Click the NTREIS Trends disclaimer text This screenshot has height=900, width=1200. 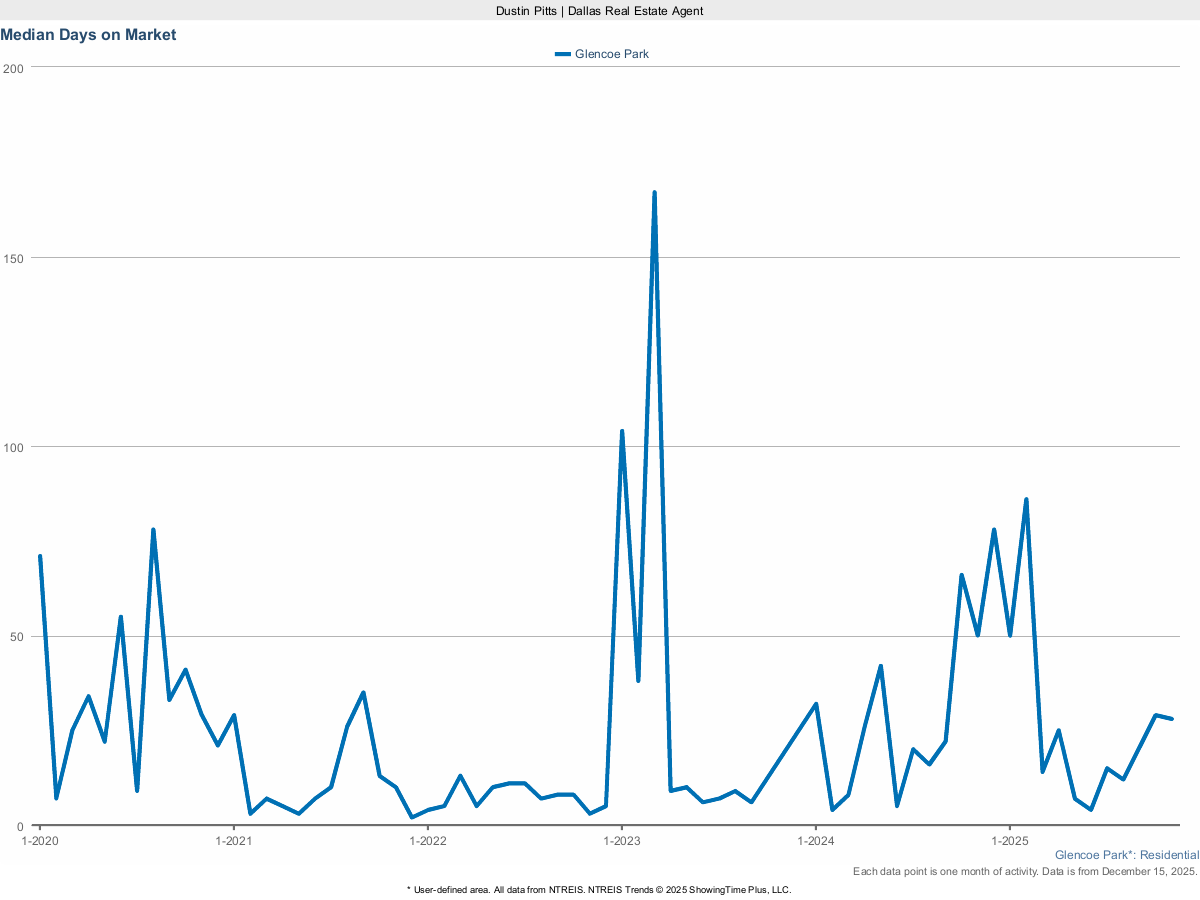point(599,888)
